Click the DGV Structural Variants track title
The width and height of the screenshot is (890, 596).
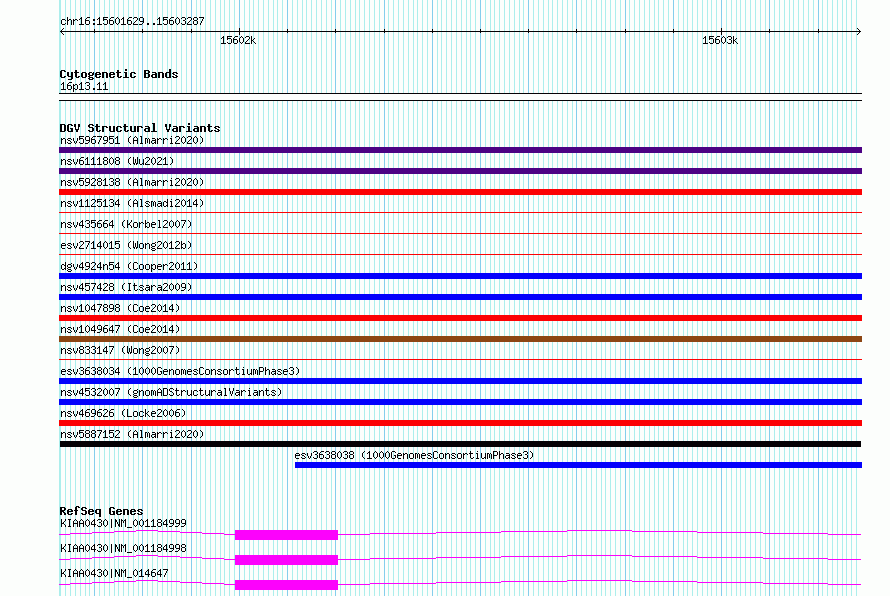140,128
